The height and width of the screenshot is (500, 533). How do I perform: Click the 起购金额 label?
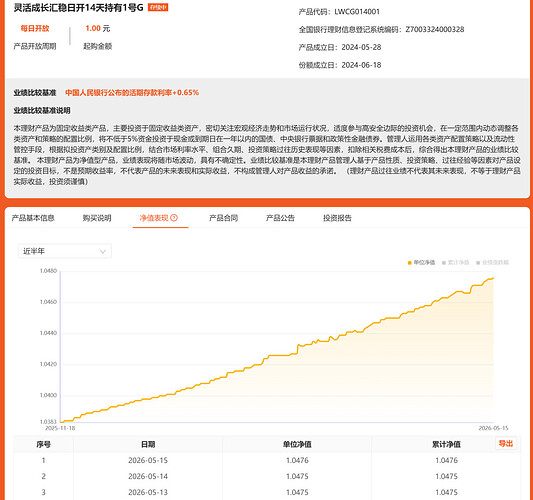point(98,46)
